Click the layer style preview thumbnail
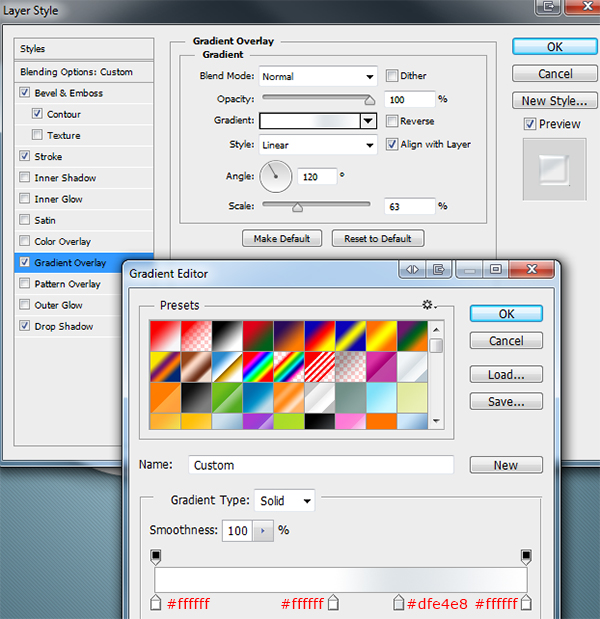 pyautogui.click(x=554, y=169)
